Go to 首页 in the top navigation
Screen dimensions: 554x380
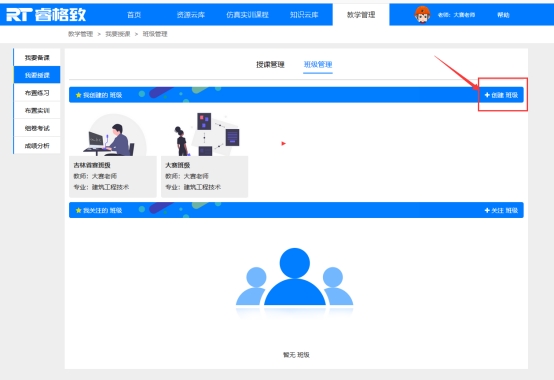click(x=134, y=15)
